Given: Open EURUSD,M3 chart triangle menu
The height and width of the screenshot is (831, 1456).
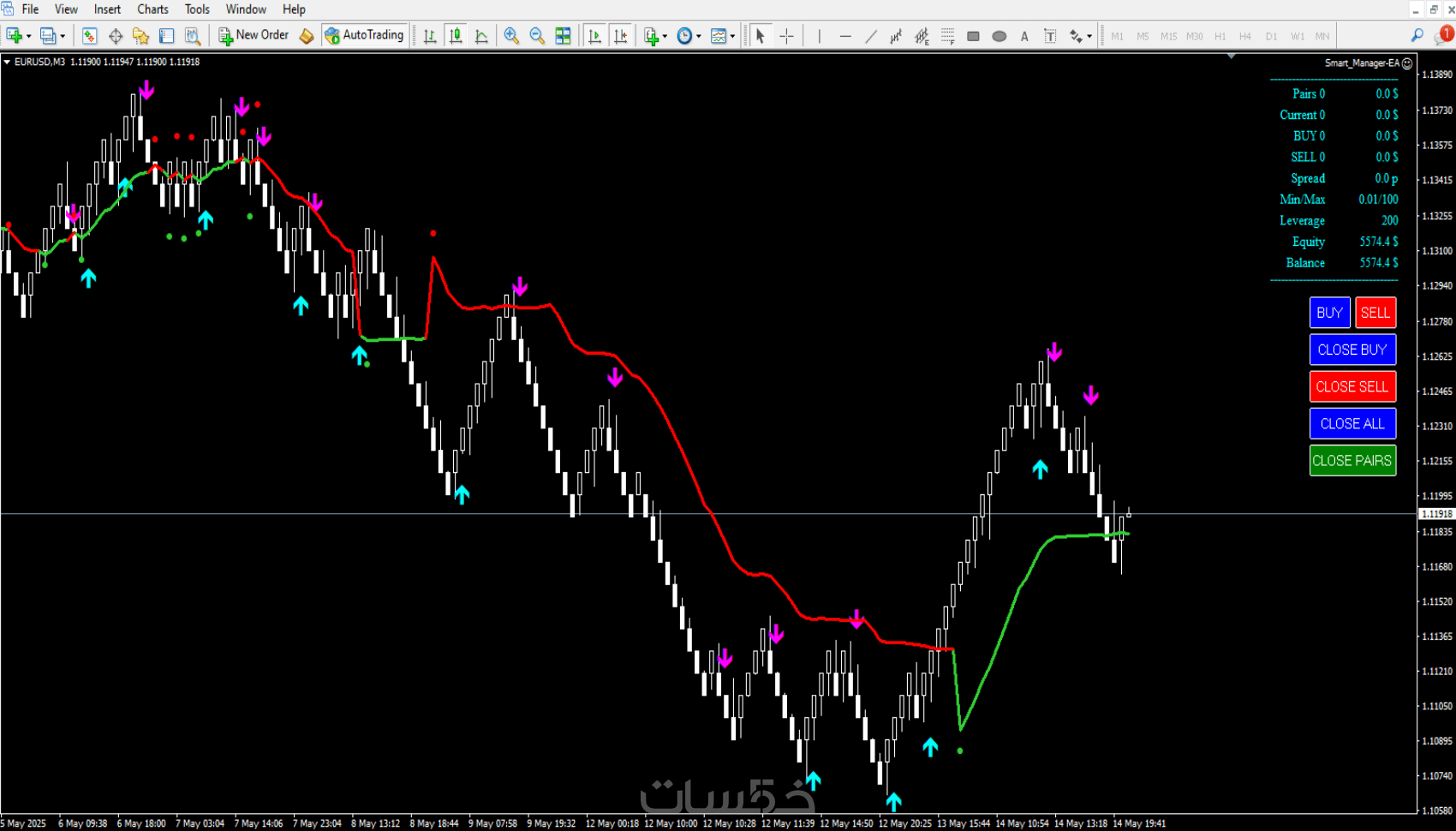Looking at the screenshot, I should [7, 62].
